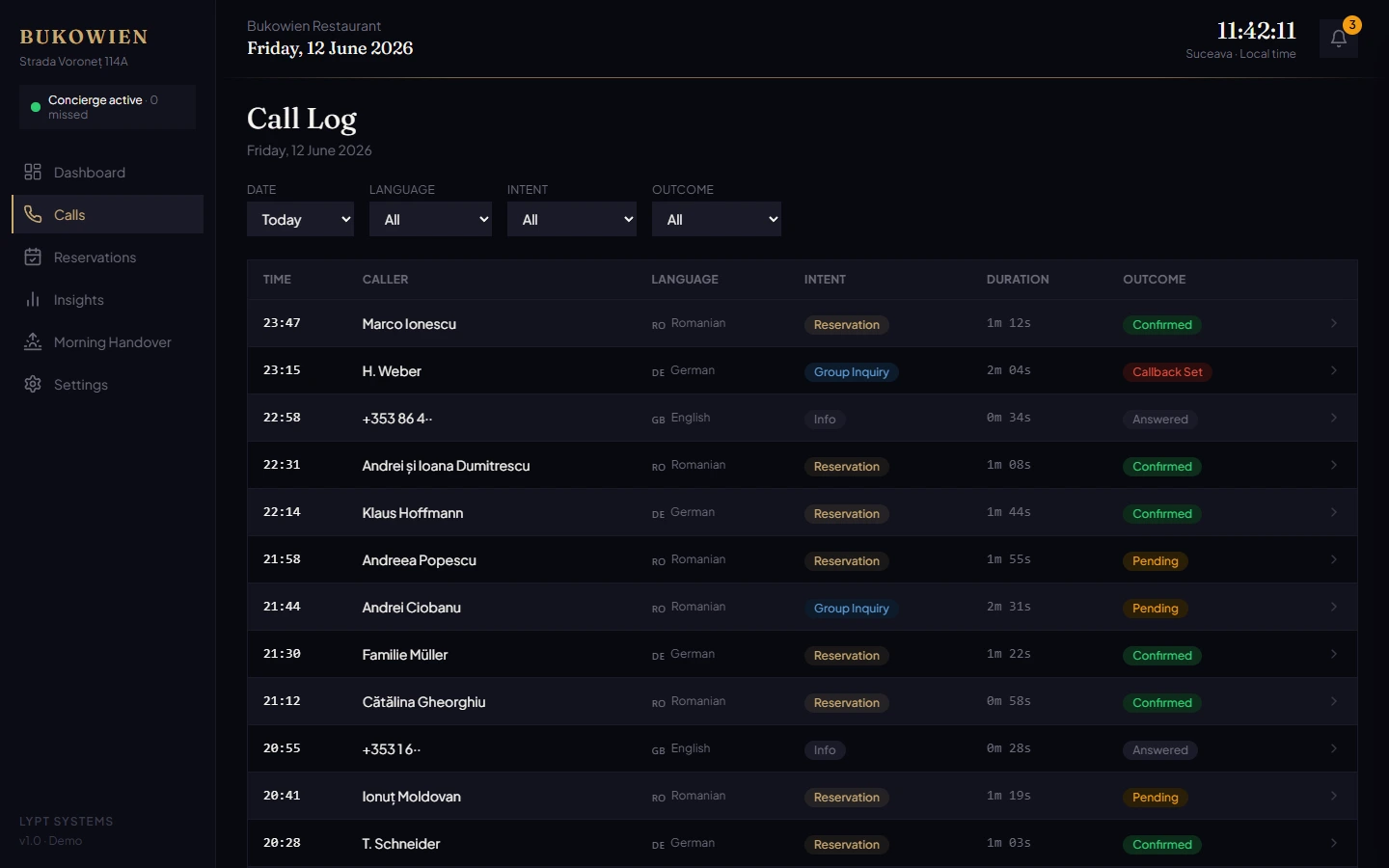This screenshot has width=1389, height=868.
Task: Click the 22:14 time cell
Action: [x=282, y=512]
